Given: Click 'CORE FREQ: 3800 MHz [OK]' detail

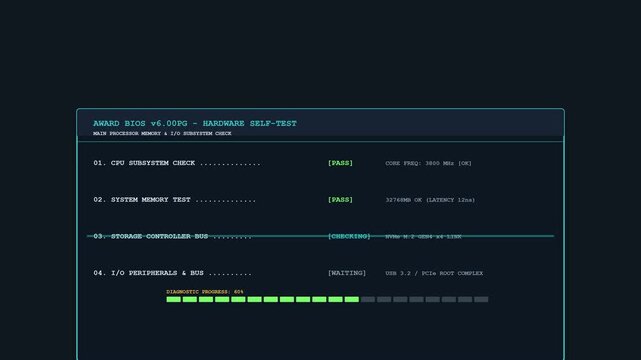Looking at the screenshot, I should pos(428,163).
